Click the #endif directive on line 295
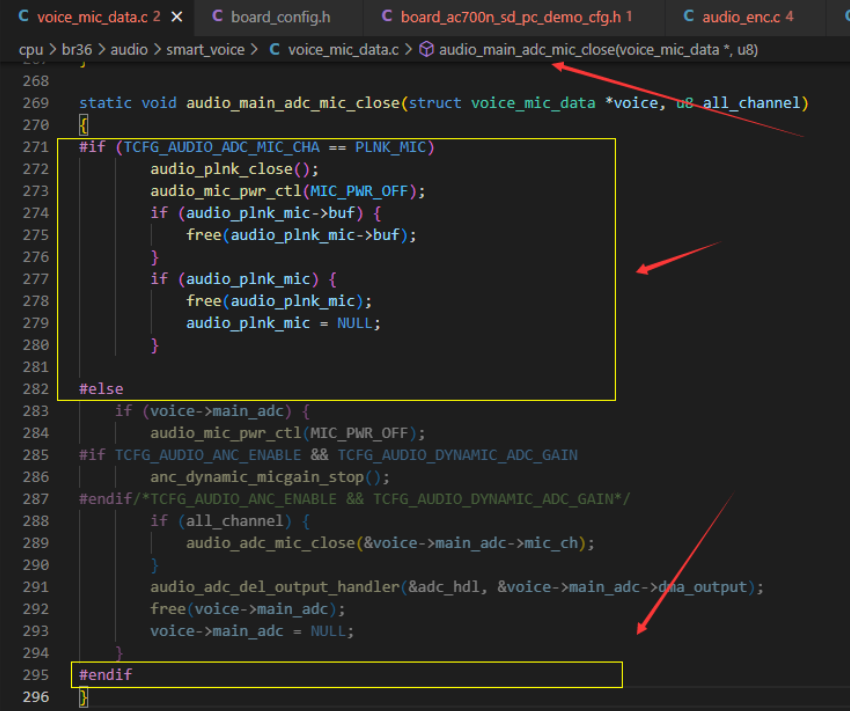Image resolution: width=850 pixels, height=711 pixels. [106, 675]
